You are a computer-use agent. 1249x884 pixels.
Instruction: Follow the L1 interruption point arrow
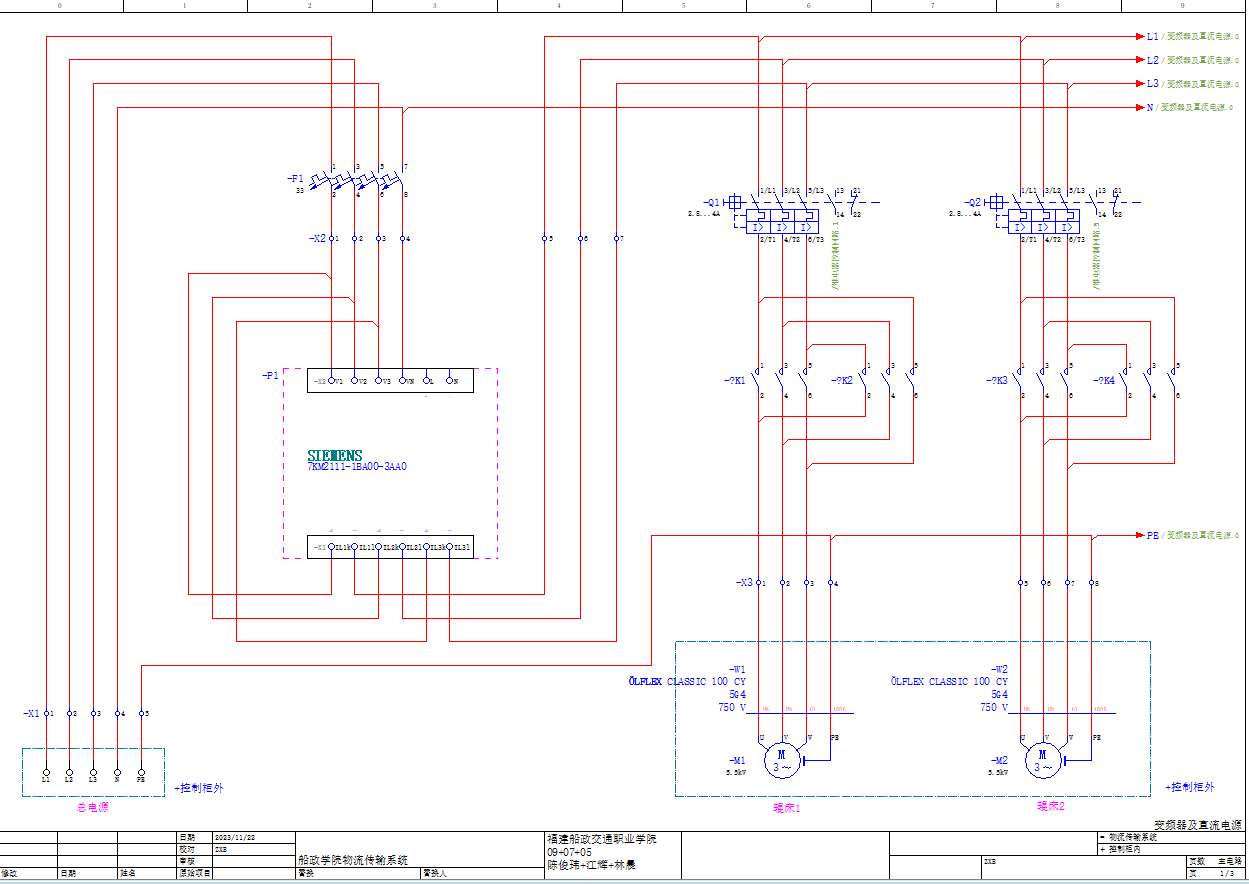(1140, 36)
